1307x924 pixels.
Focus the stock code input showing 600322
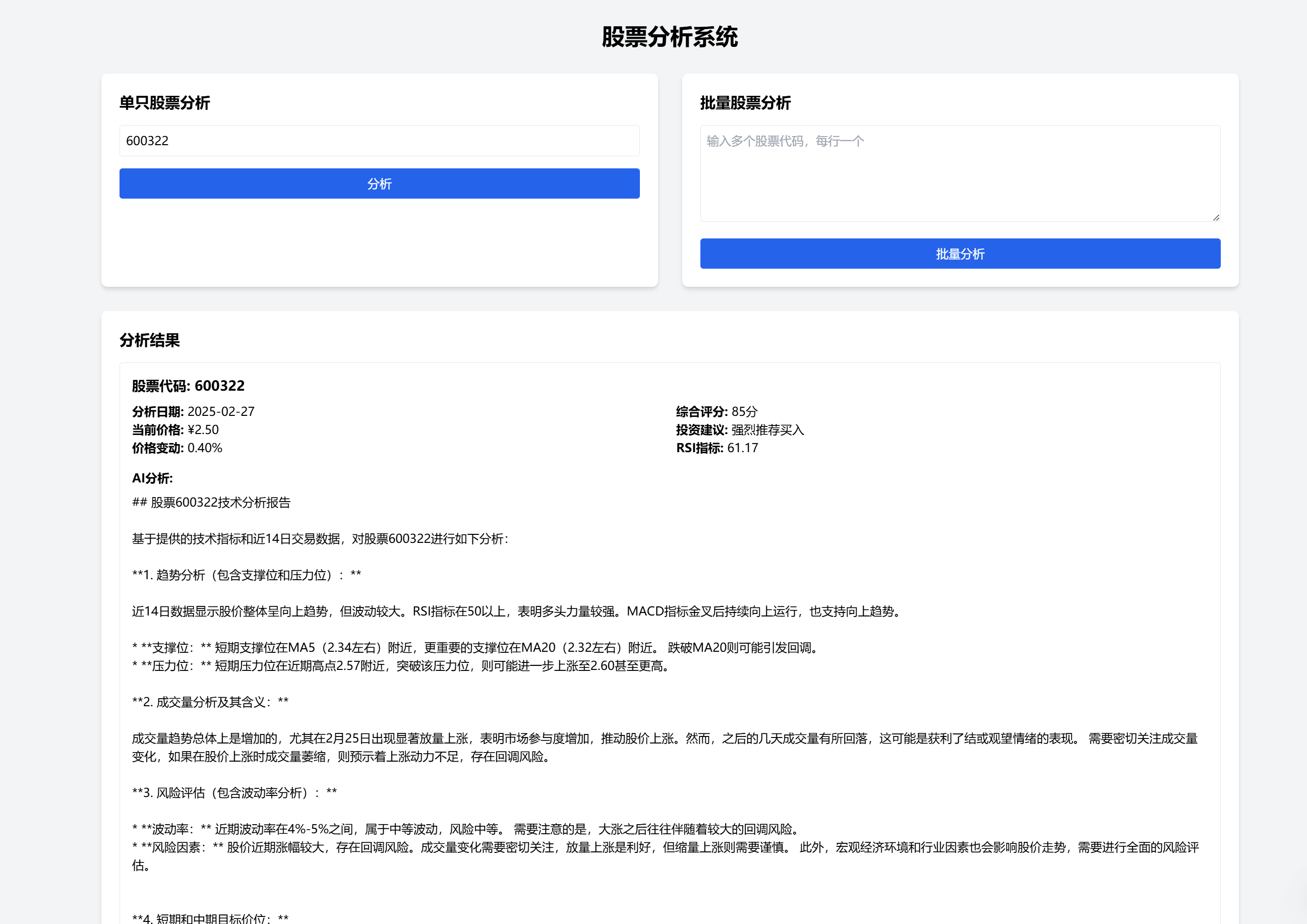(x=379, y=141)
